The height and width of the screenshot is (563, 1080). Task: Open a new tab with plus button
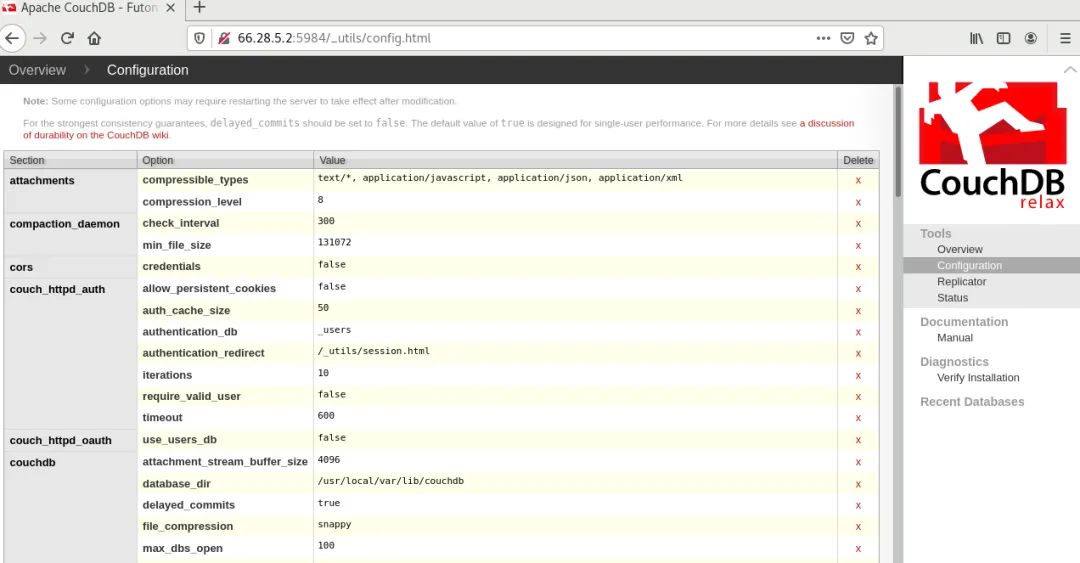click(199, 8)
